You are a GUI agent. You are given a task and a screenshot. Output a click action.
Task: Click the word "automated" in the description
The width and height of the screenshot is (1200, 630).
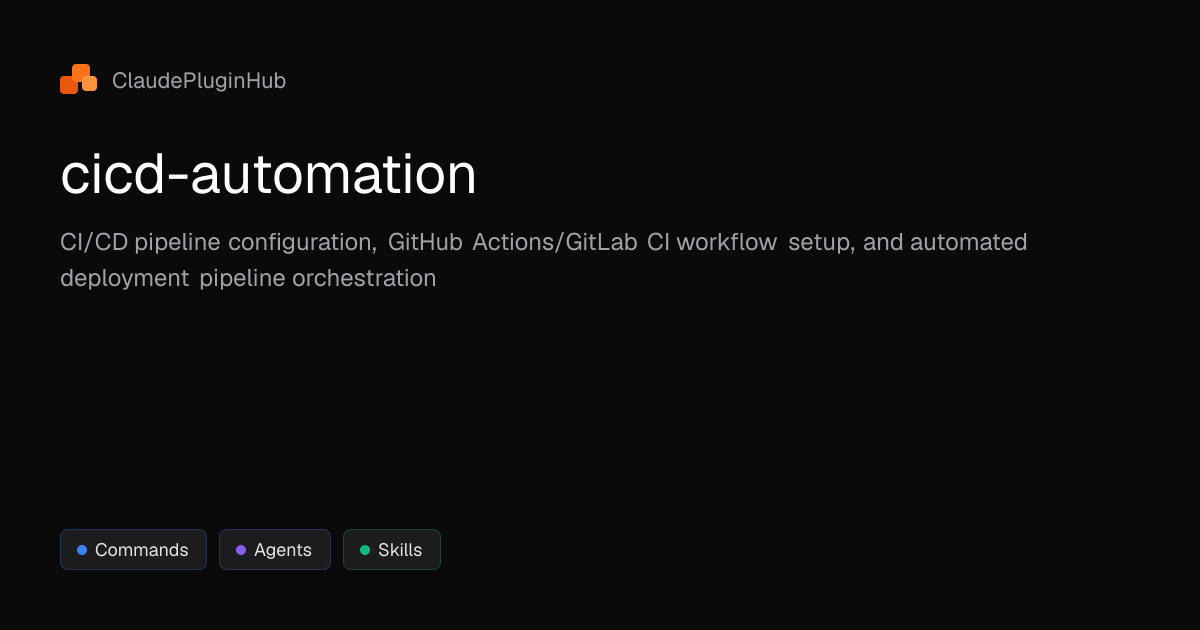(x=968, y=242)
